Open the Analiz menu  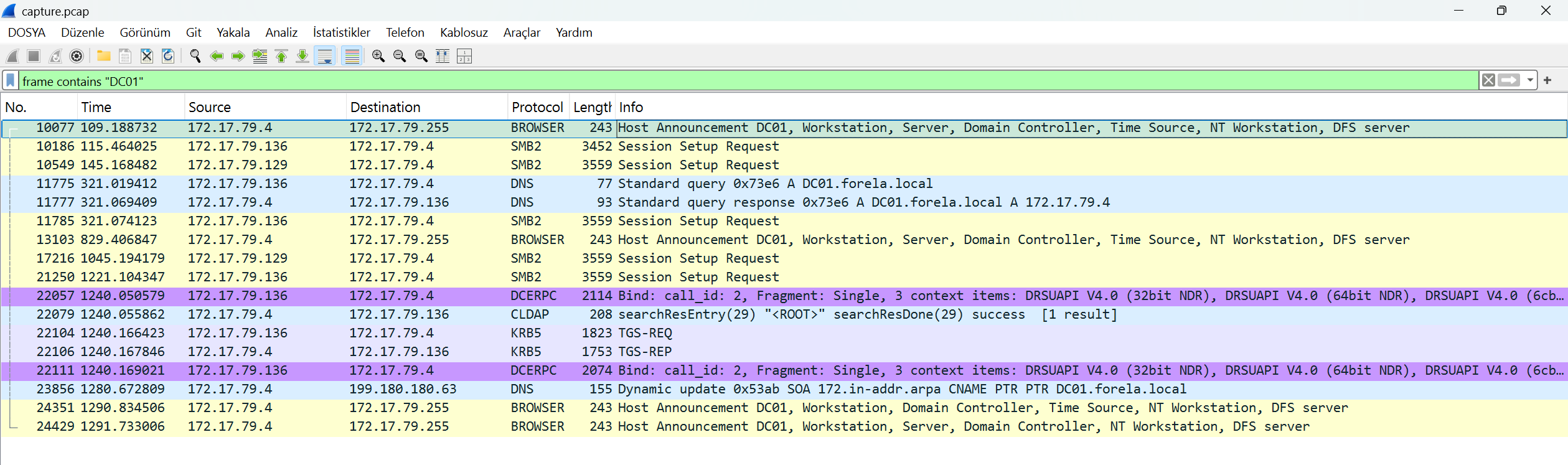point(281,32)
